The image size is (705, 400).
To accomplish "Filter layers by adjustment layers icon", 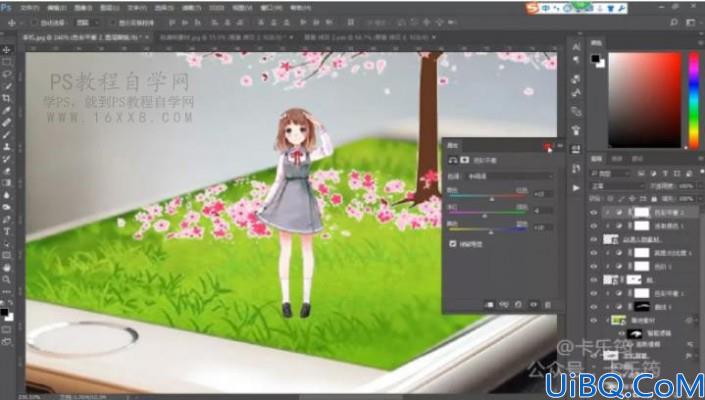I will point(653,173).
